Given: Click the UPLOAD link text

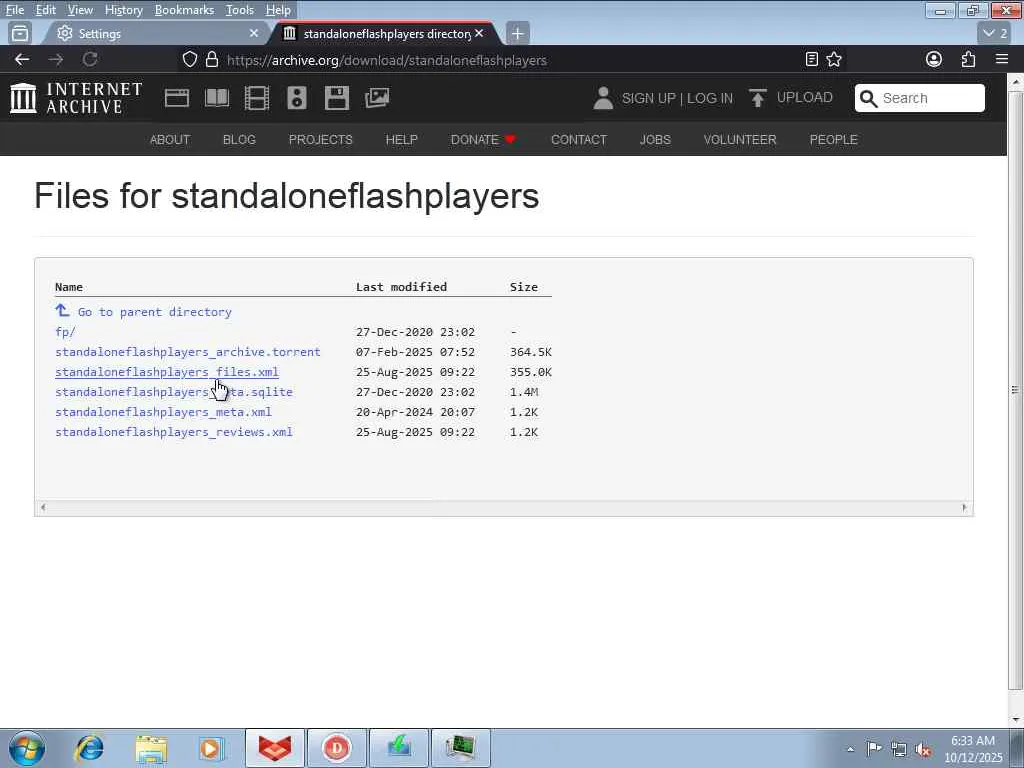Looking at the screenshot, I should coord(805,97).
